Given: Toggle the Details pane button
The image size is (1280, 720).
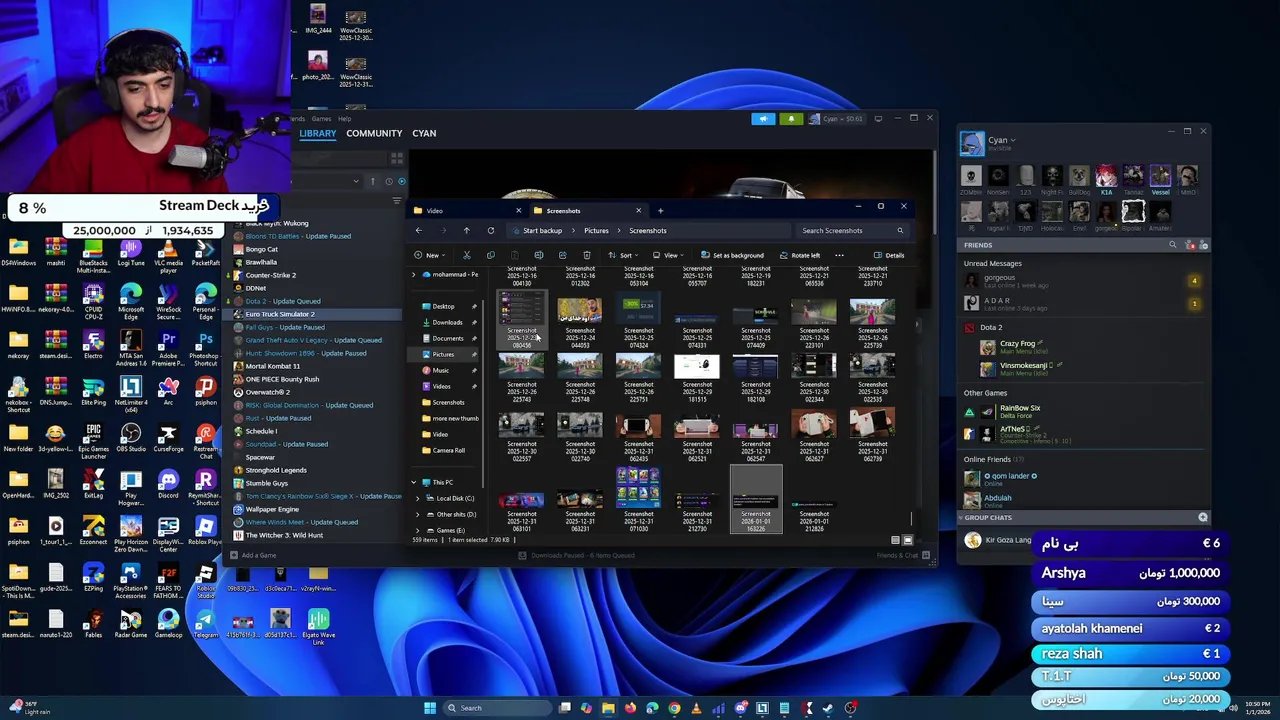Looking at the screenshot, I should 889,255.
